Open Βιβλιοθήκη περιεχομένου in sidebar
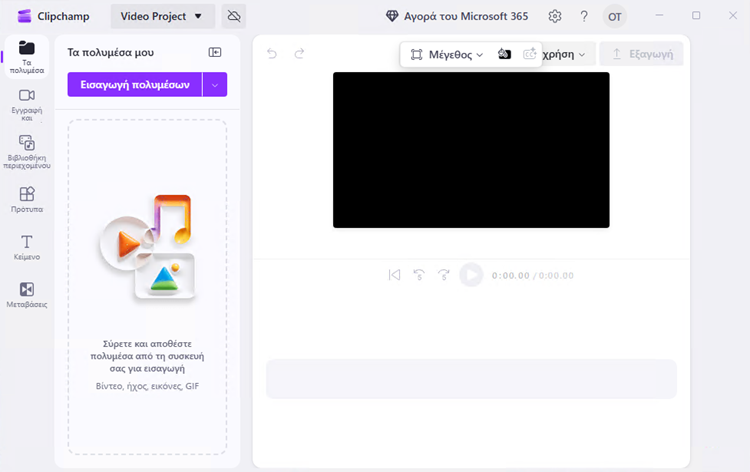 pos(27,151)
